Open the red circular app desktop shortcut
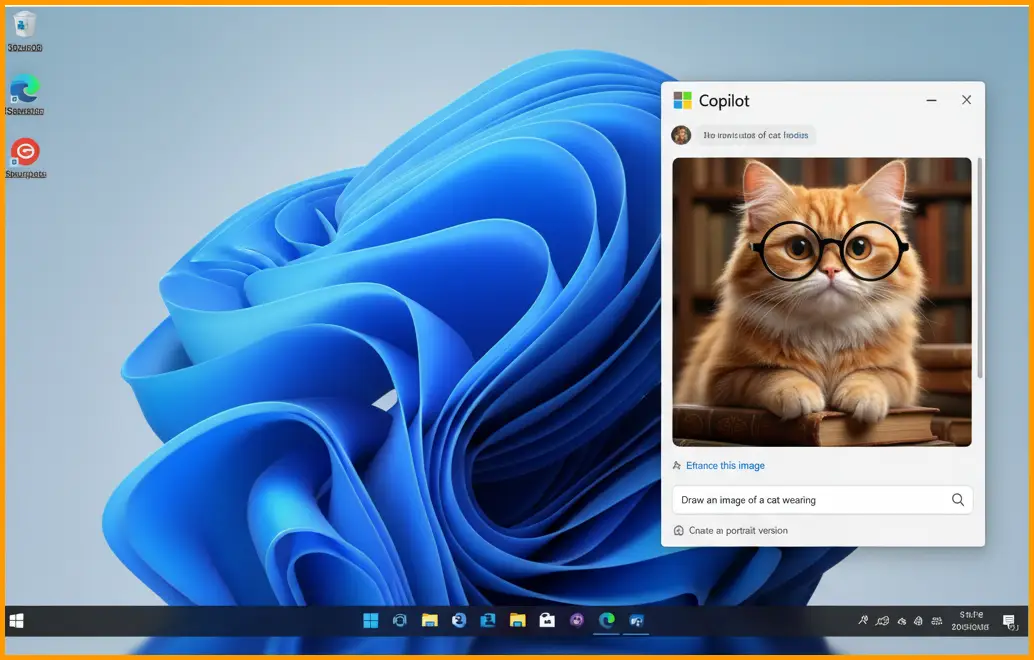 (x=25, y=152)
